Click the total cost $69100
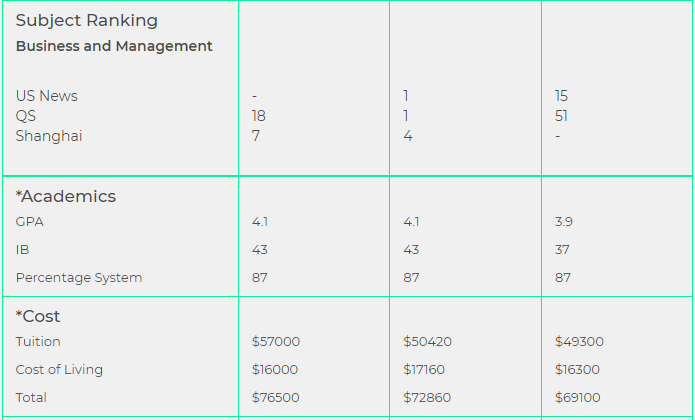695x420 pixels. click(578, 397)
